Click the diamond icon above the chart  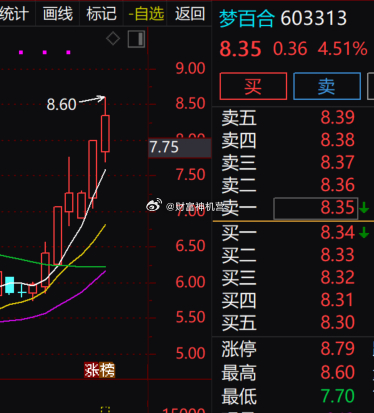click(113, 38)
